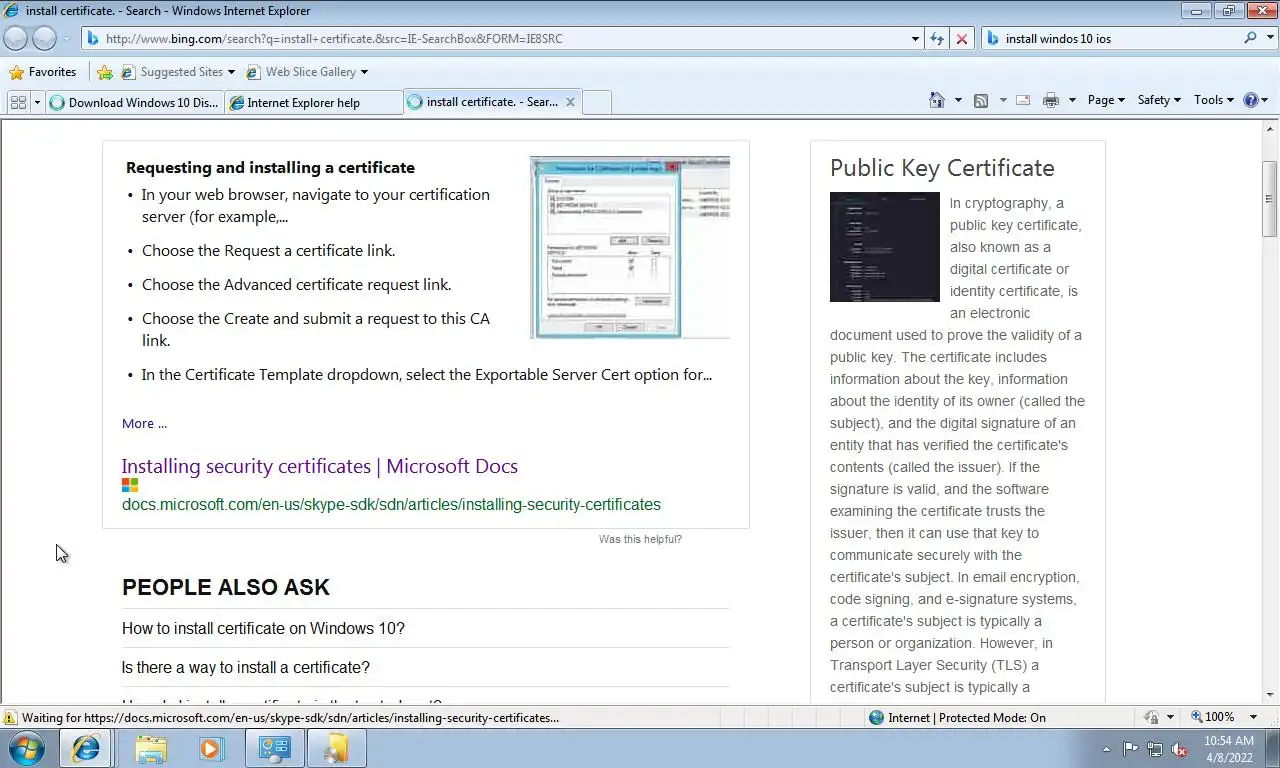Click 'Was this helpful?' link
Viewport: 1280px width, 768px height.
coord(640,539)
